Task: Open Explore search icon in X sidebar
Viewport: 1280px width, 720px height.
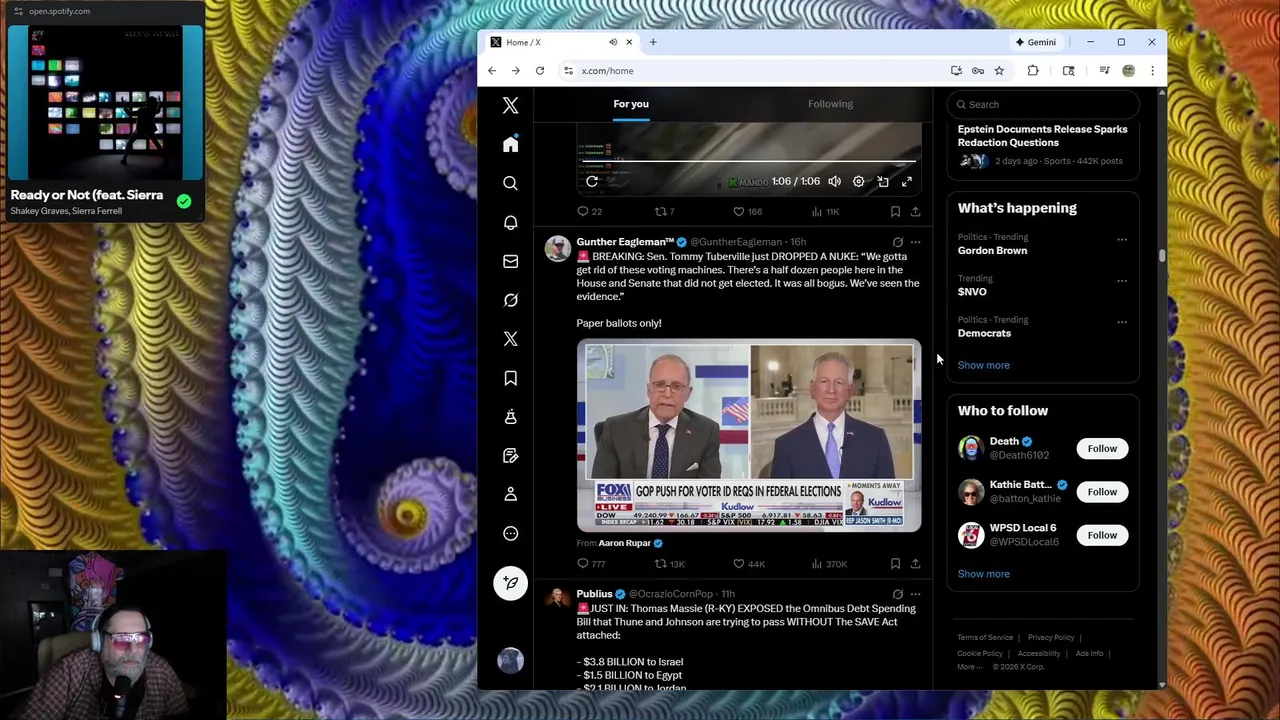Action: (510, 183)
